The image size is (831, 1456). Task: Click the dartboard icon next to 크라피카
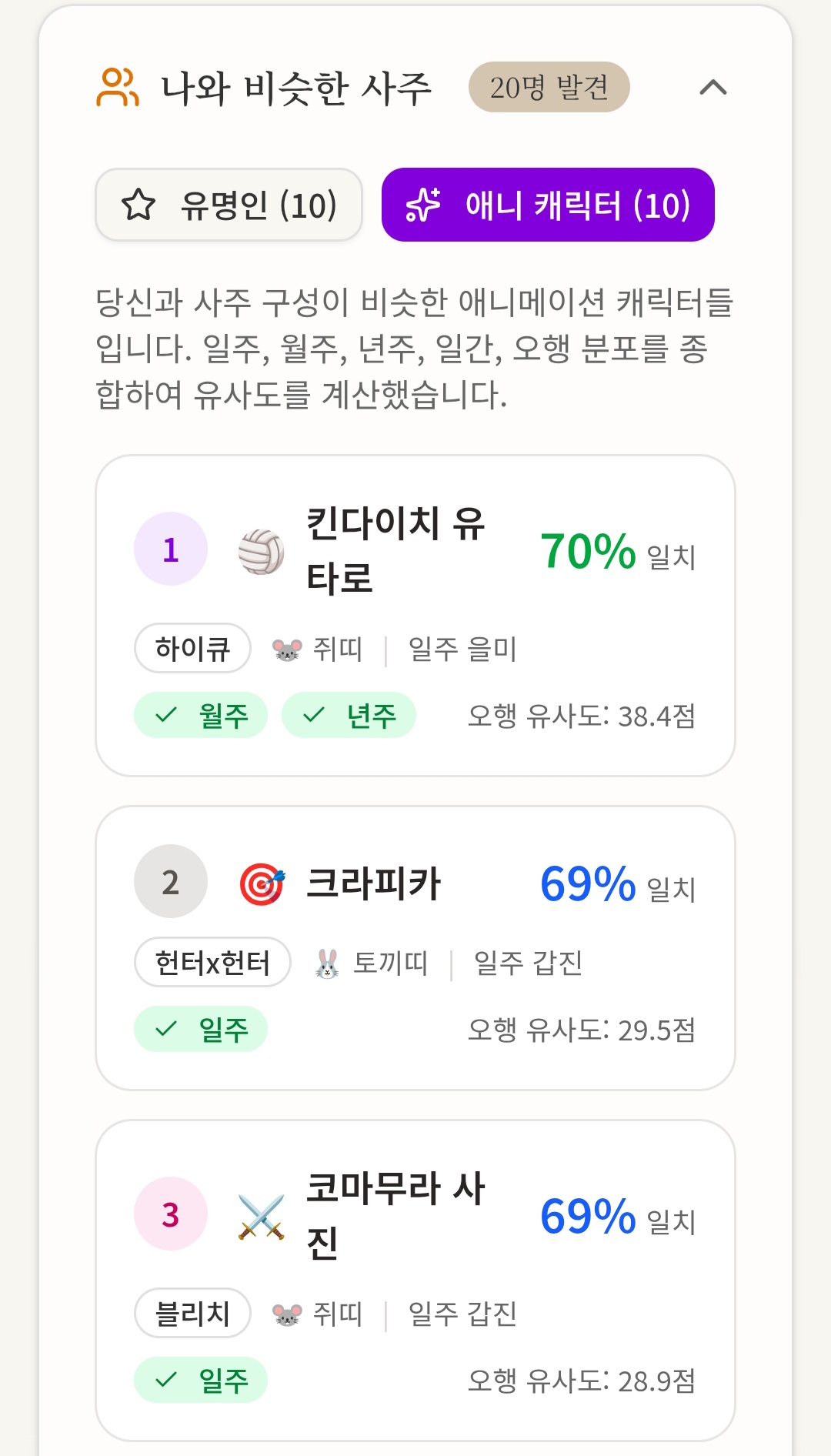pos(262,883)
